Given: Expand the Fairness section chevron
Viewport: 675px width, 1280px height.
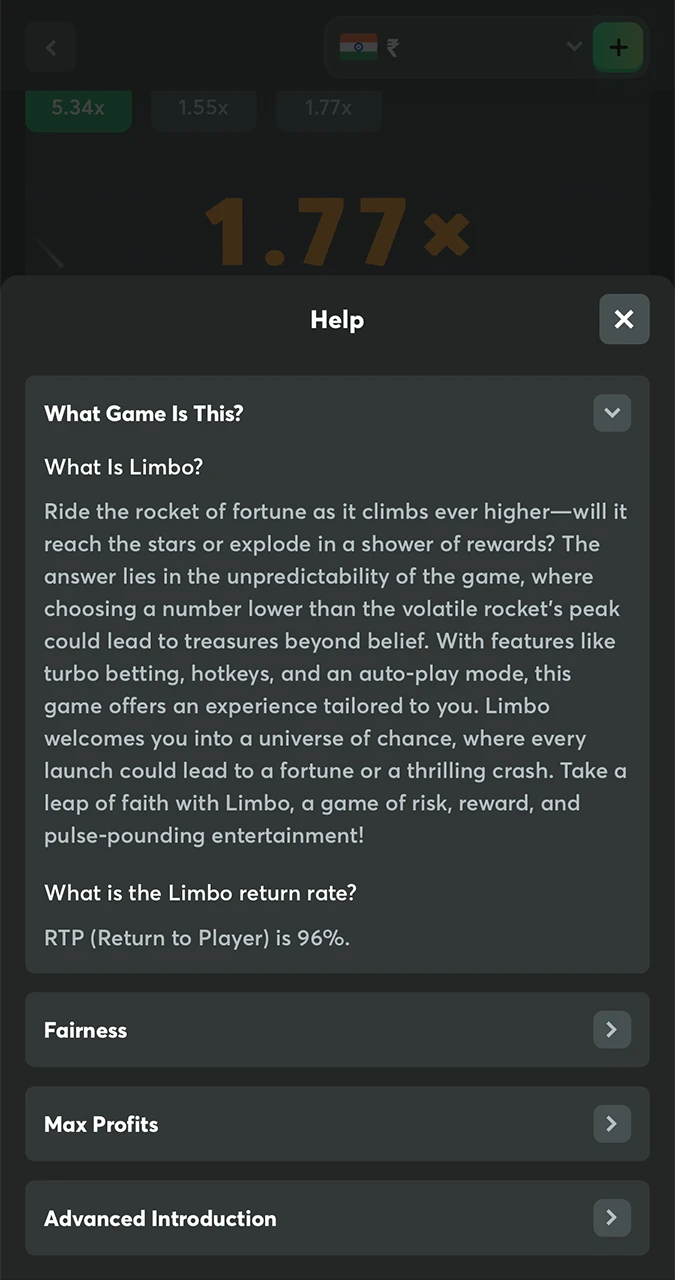Looking at the screenshot, I should pos(611,1030).
